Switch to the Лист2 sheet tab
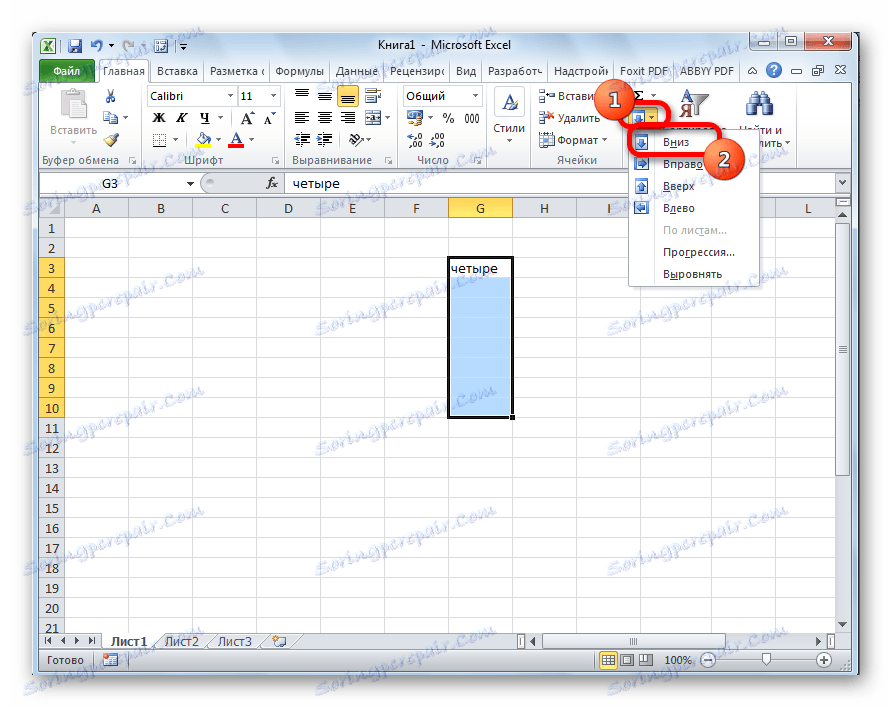 click(x=183, y=643)
